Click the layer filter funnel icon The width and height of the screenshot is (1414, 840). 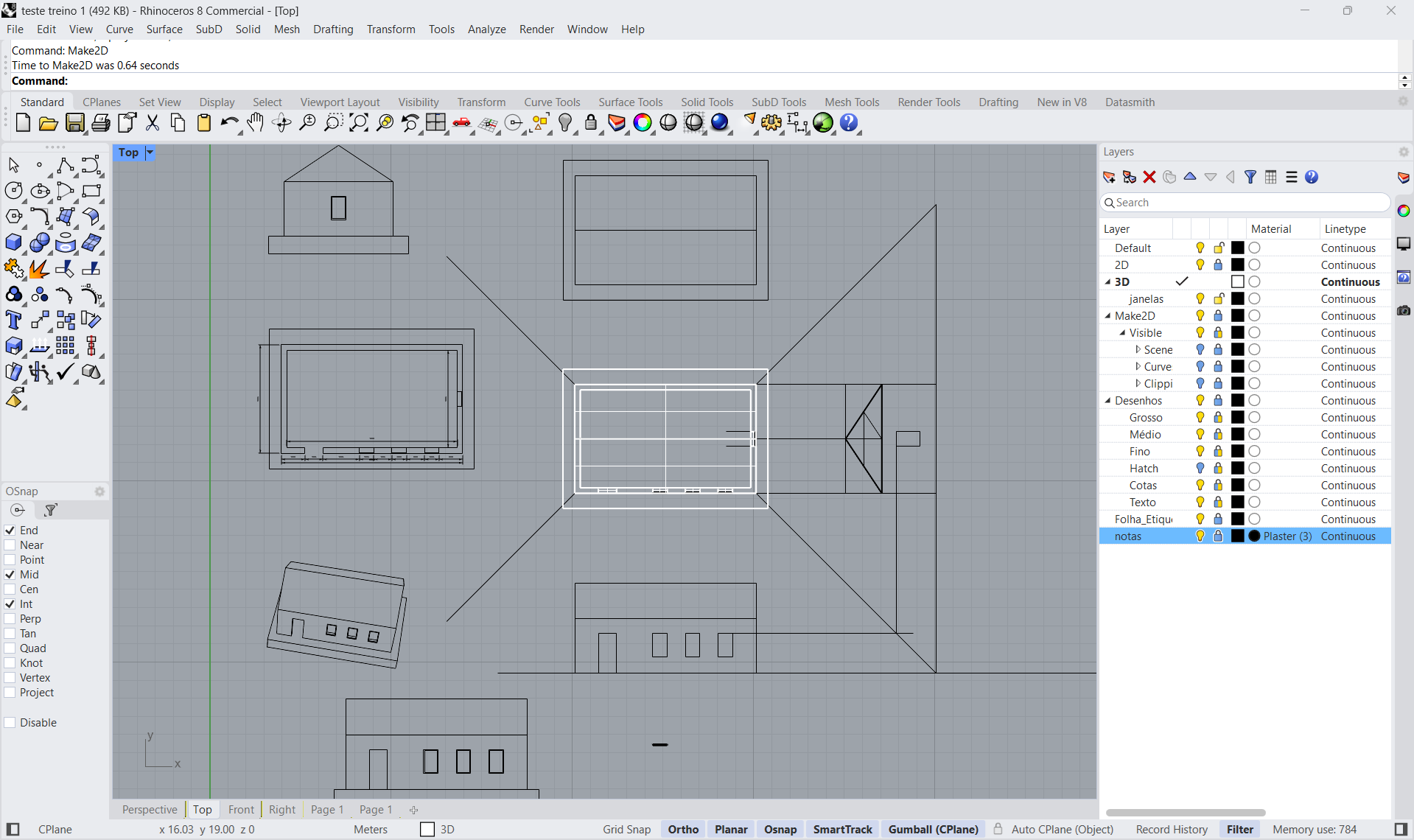coord(1250,177)
